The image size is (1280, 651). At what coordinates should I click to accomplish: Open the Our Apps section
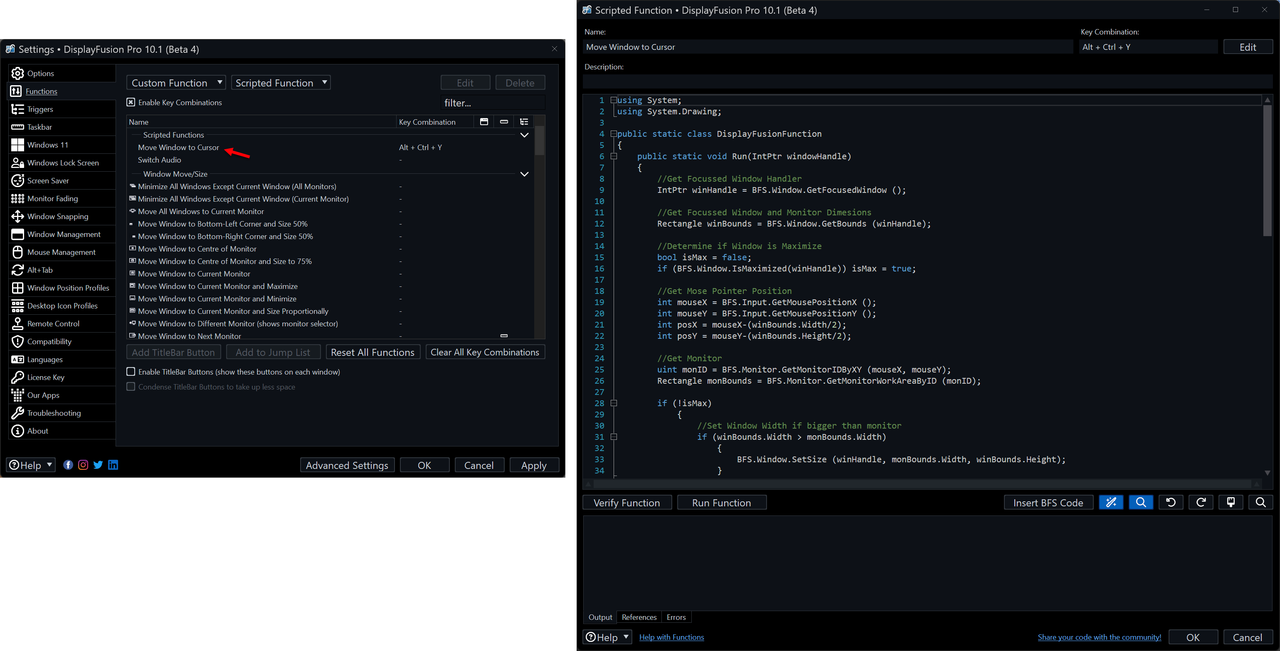click(x=61, y=395)
